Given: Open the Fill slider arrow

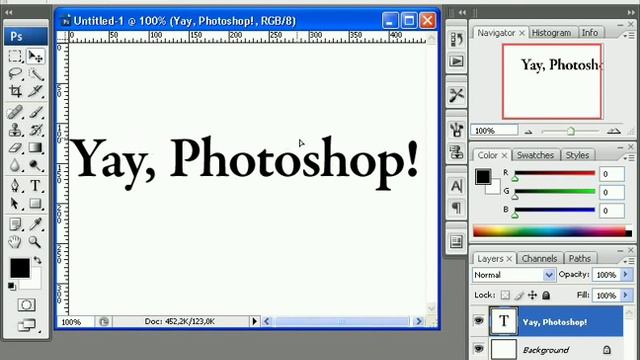Looking at the screenshot, I should [x=625, y=295].
